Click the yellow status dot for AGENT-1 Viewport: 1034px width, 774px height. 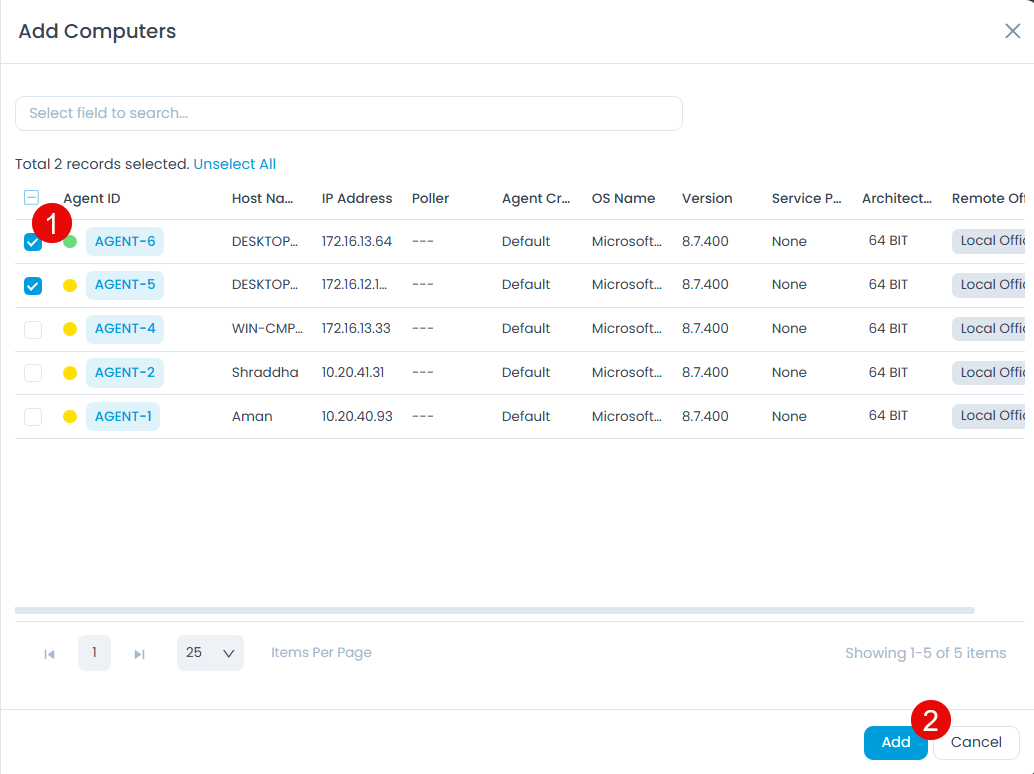[x=70, y=416]
